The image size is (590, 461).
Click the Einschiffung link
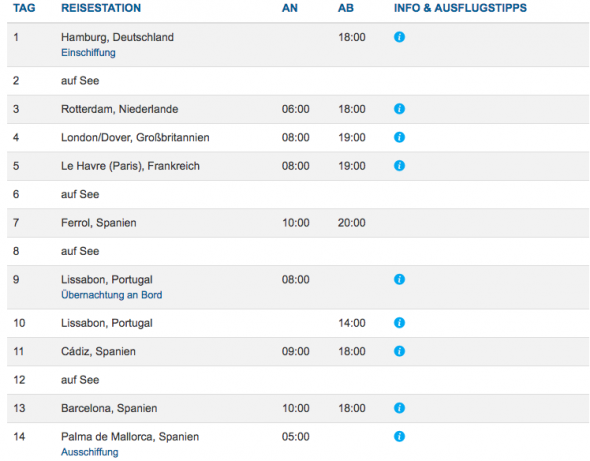pyautogui.click(x=88, y=53)
